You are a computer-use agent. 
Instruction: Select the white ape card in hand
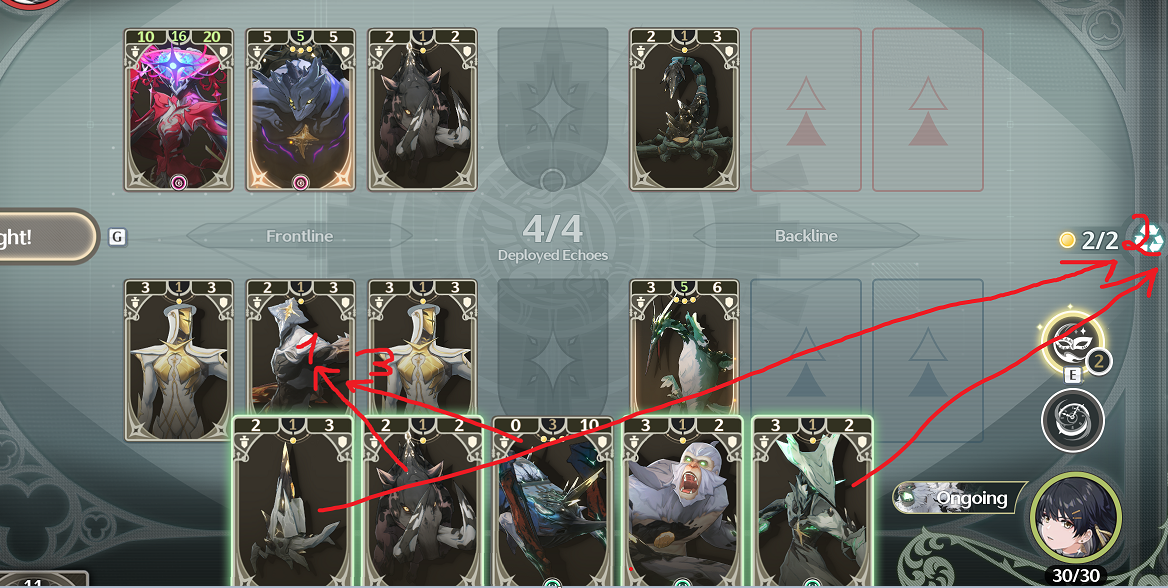pos(682,502)
